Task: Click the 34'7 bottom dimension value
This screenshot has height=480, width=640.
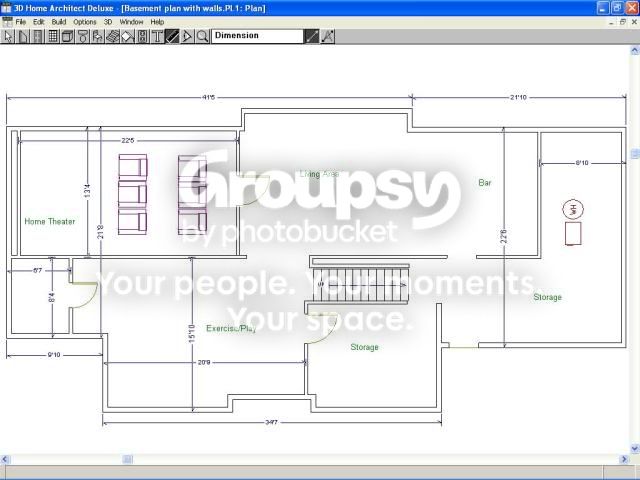Action: (x=271, y=422)
